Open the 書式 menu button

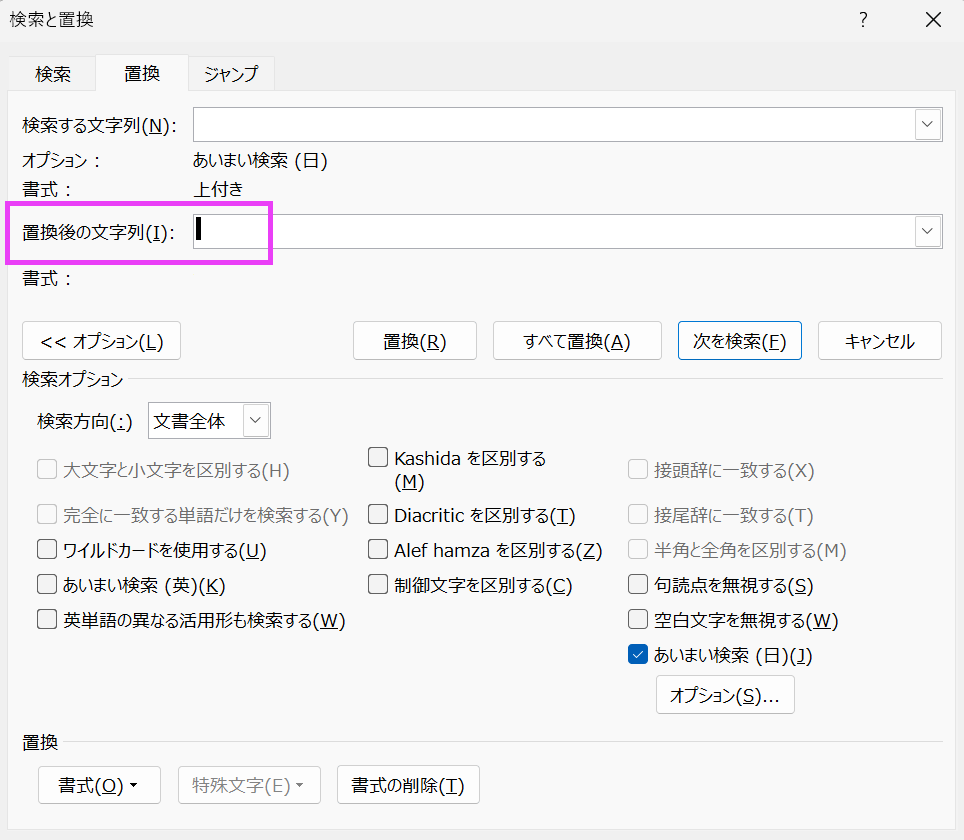[99, 786]
